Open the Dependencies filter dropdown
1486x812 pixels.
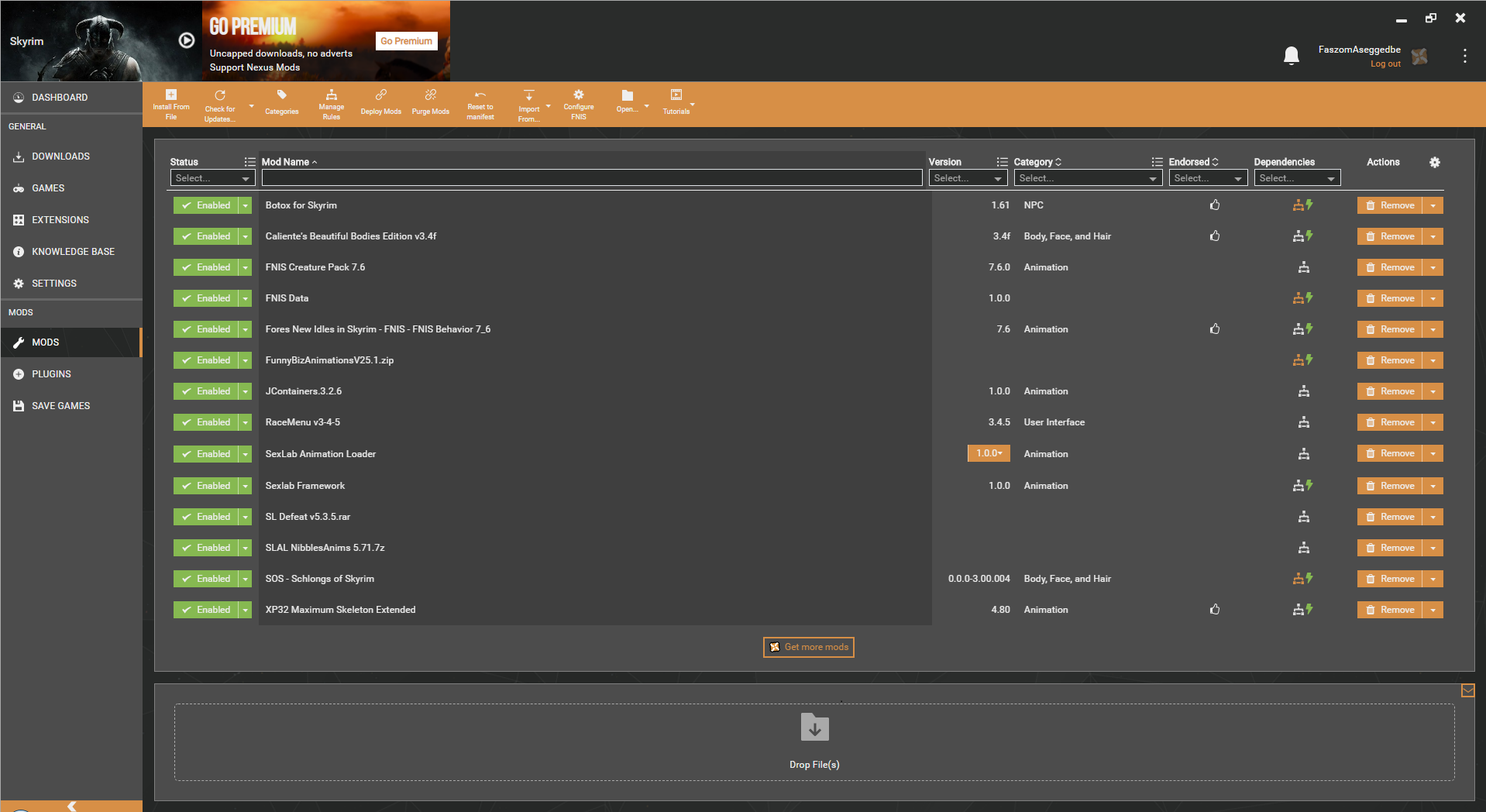click(1297, 178)
